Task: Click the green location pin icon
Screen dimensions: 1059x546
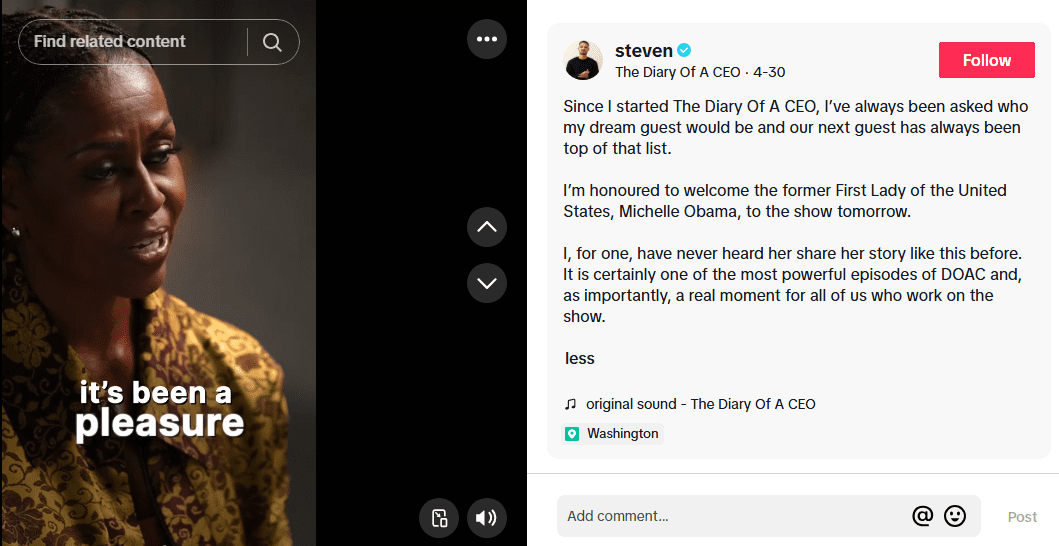Action: point(572,434)
